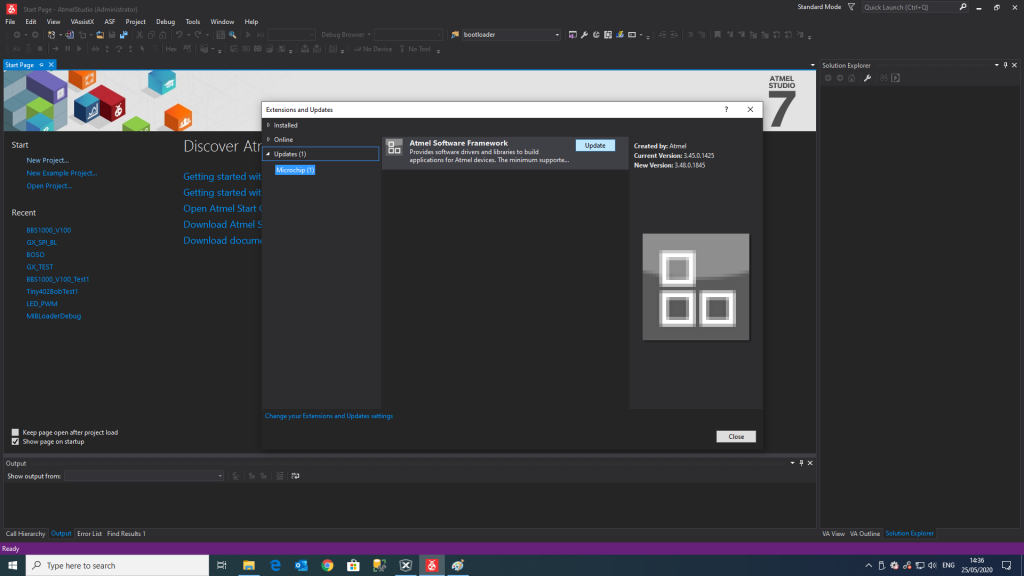Open recent project GX_SPI_BL
Screen dimensions: 1024x576
click(41, 242)
